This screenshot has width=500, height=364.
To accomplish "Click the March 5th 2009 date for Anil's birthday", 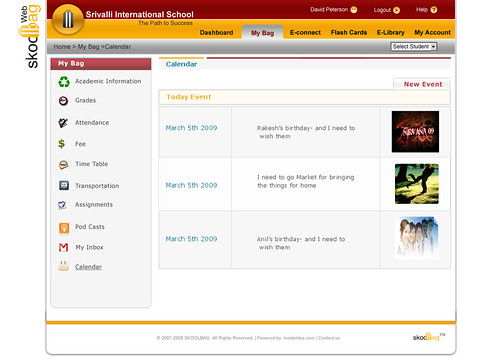I will (191, 239).
